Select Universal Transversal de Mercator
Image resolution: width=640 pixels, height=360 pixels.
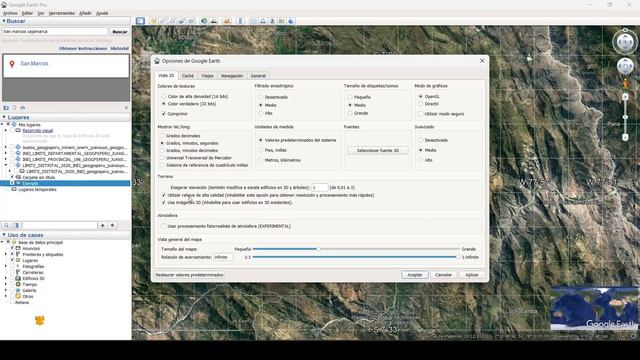tap(162, 158)
